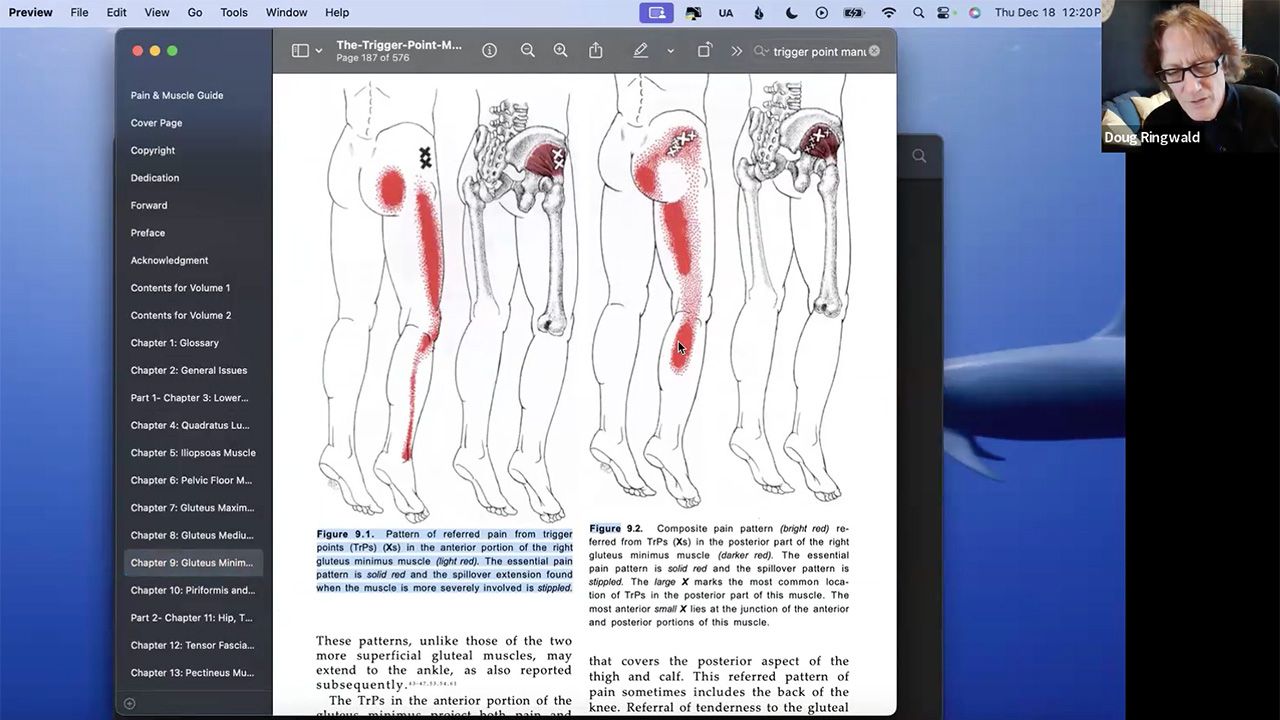The height and width of the screenshot is (720, 1280).
Task: Add new item with sidebar plus button
Action: [x=129, y=704]
